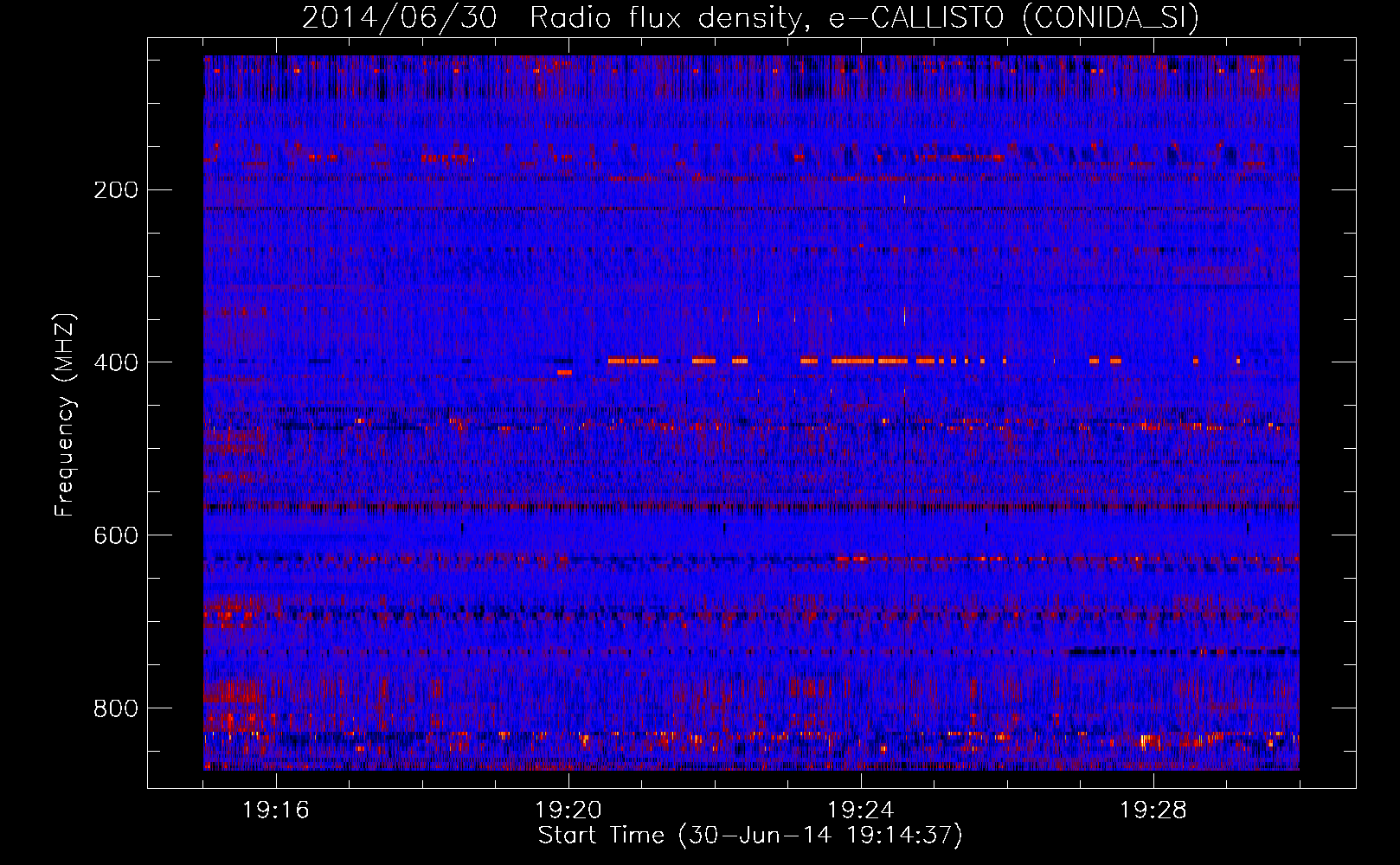1400x865 pixels.
Task: Select the 400 frequency tick label
Action: coord(115,362)
